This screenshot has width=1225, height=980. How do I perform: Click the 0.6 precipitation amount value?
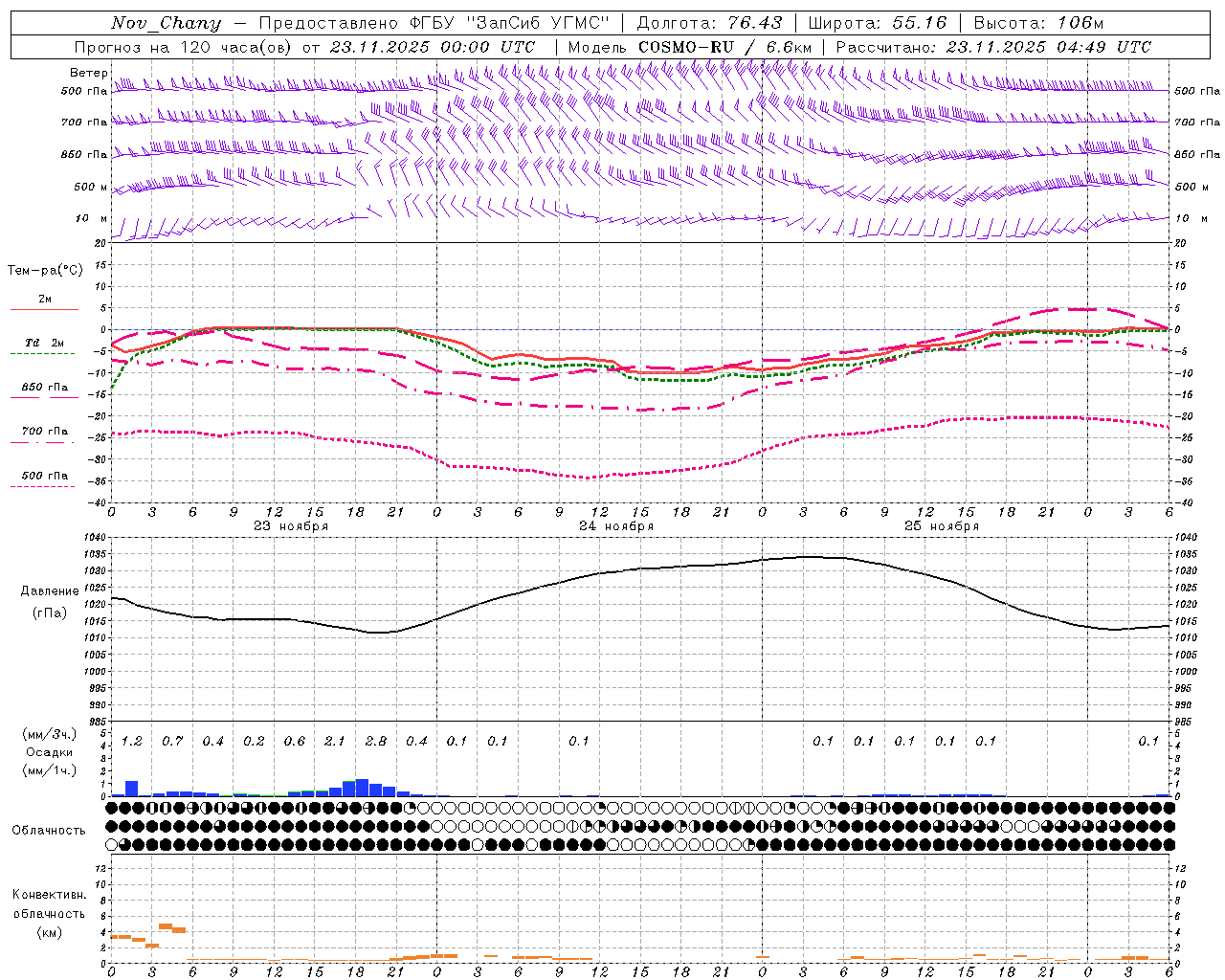tap(295, 741)
